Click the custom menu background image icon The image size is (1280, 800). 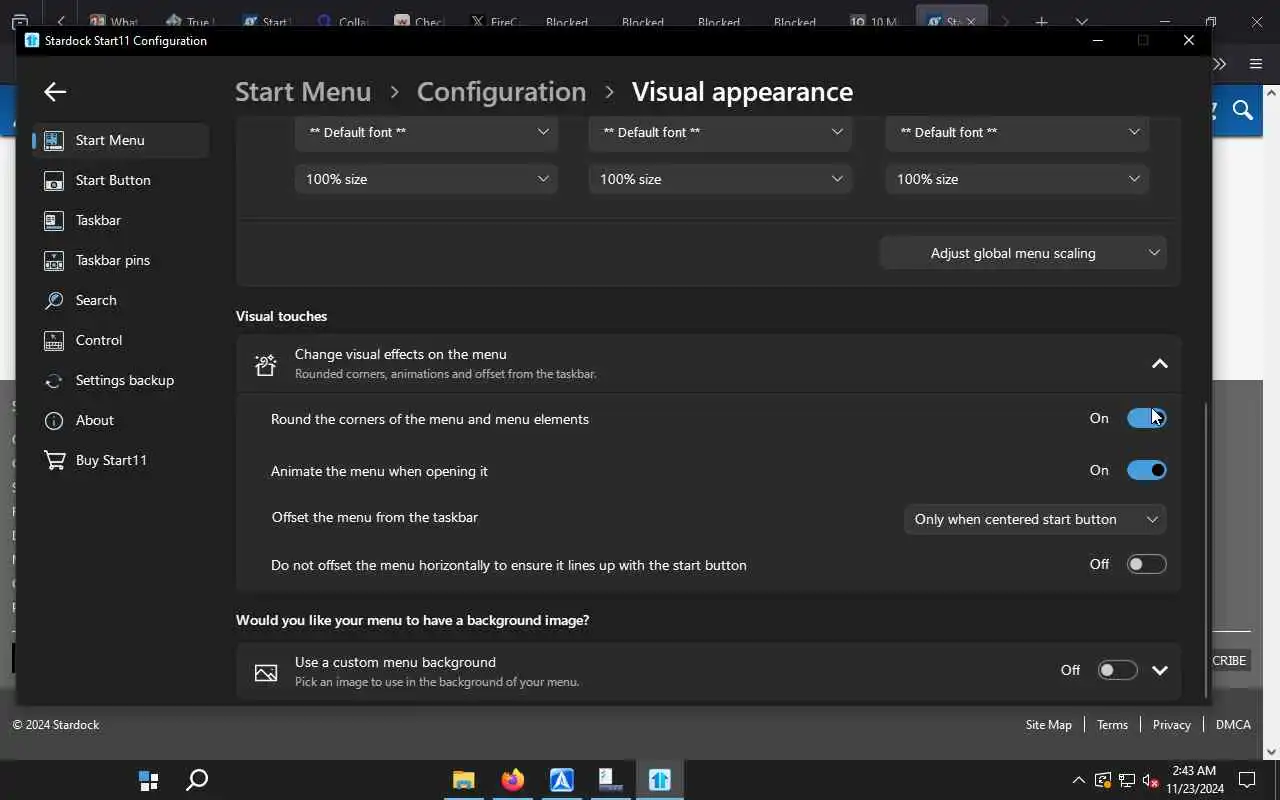pyautogui.click(x=265, y=673)
